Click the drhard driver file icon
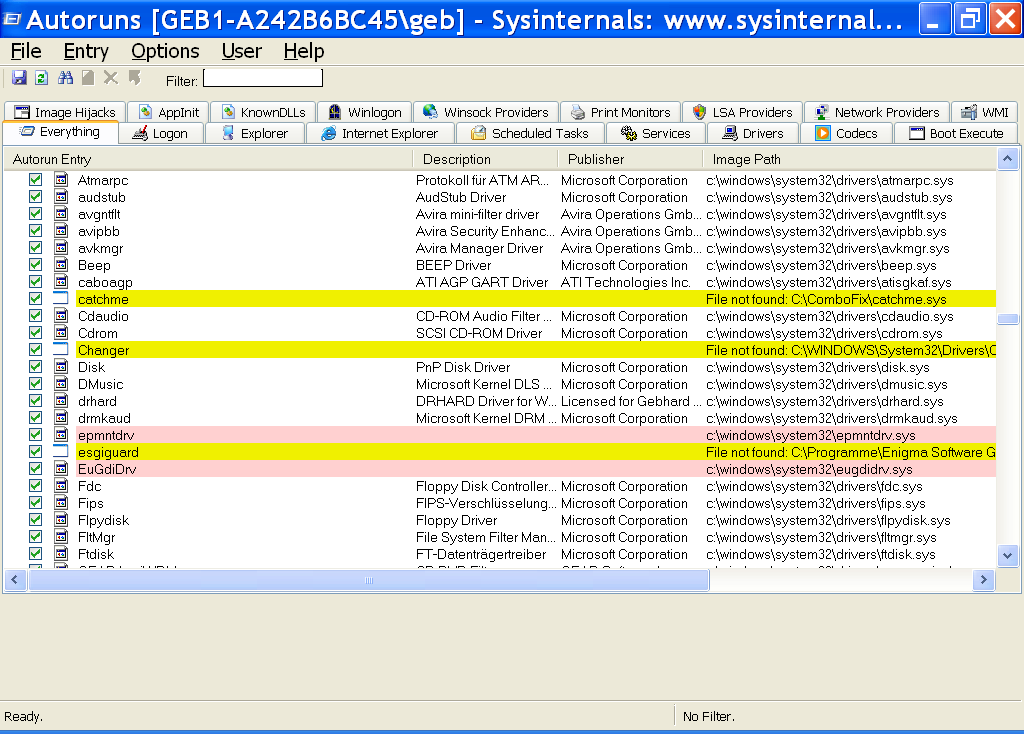Image resolution: width=1024 pixels, height=734 pixels. tap(61, 400)
